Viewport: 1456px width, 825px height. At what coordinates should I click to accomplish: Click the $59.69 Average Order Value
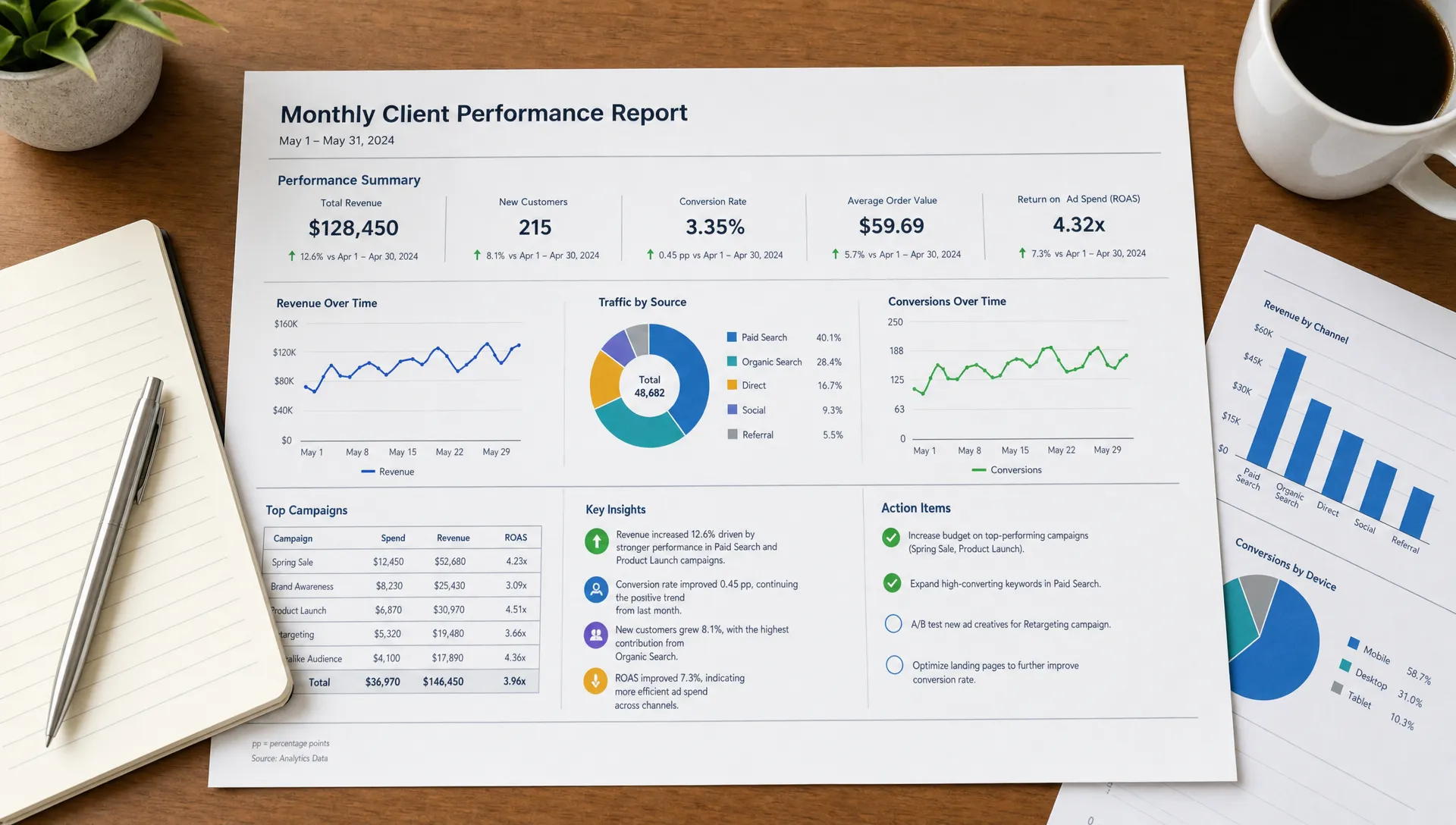pos(892,225)
